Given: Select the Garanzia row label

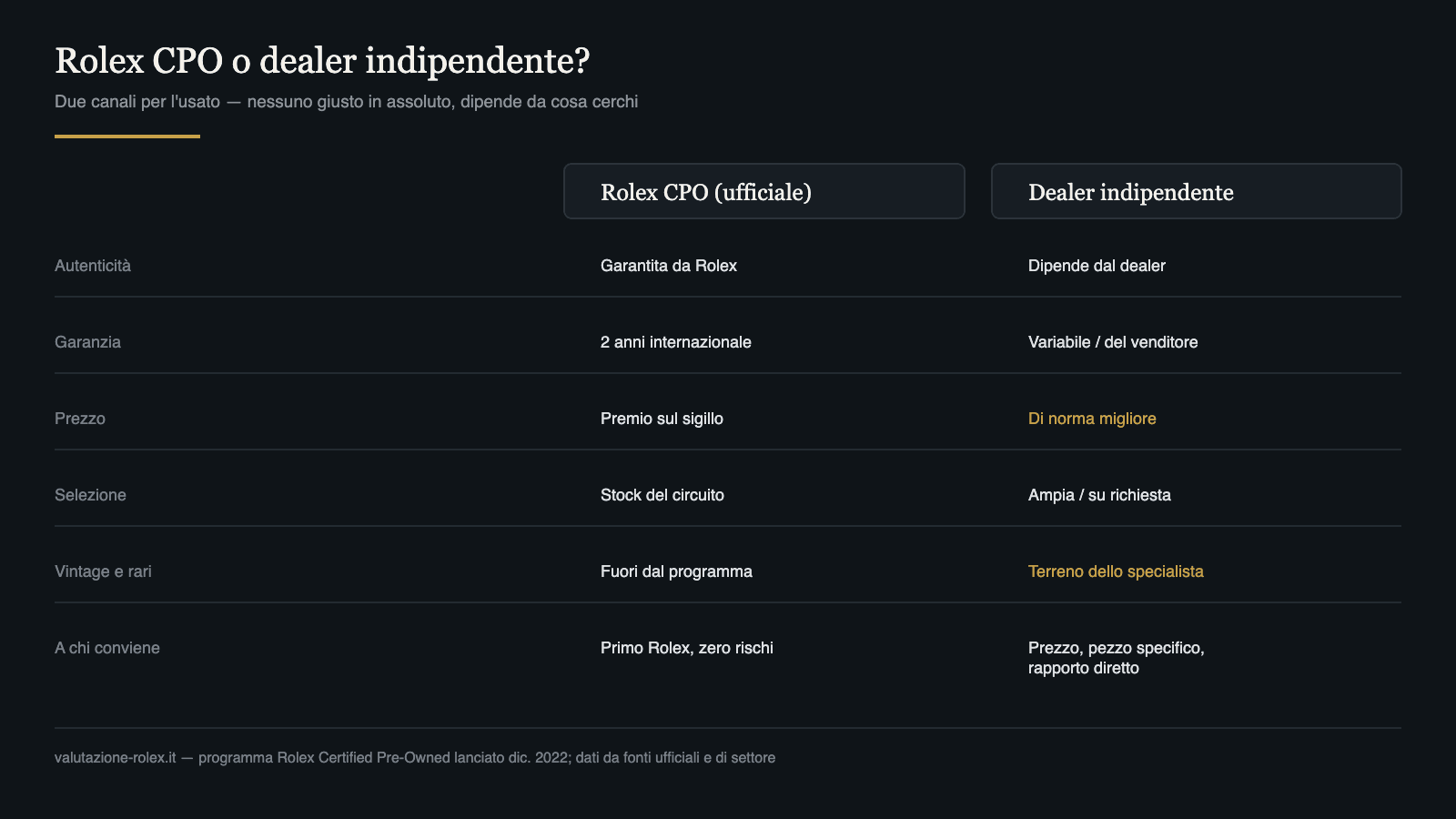Looking at the screenshot, I should coord(87,342).
